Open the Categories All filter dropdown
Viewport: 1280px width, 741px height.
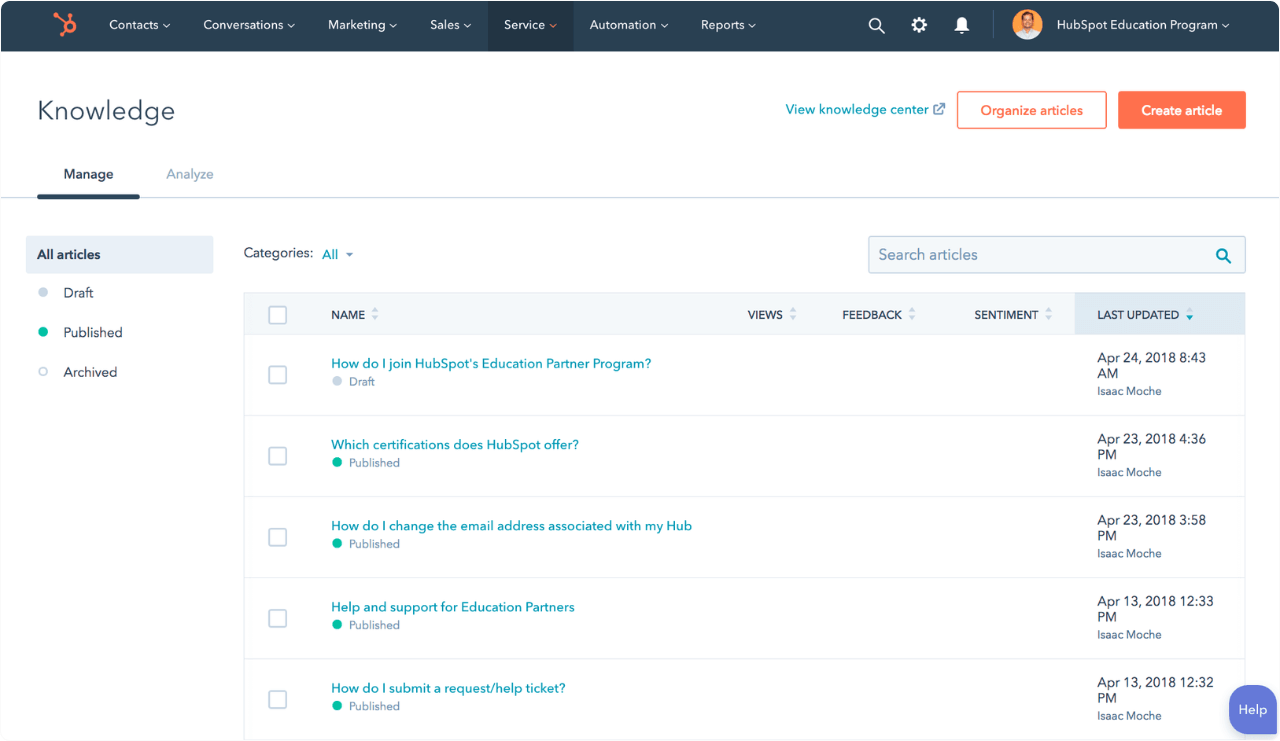coord(338,255)
